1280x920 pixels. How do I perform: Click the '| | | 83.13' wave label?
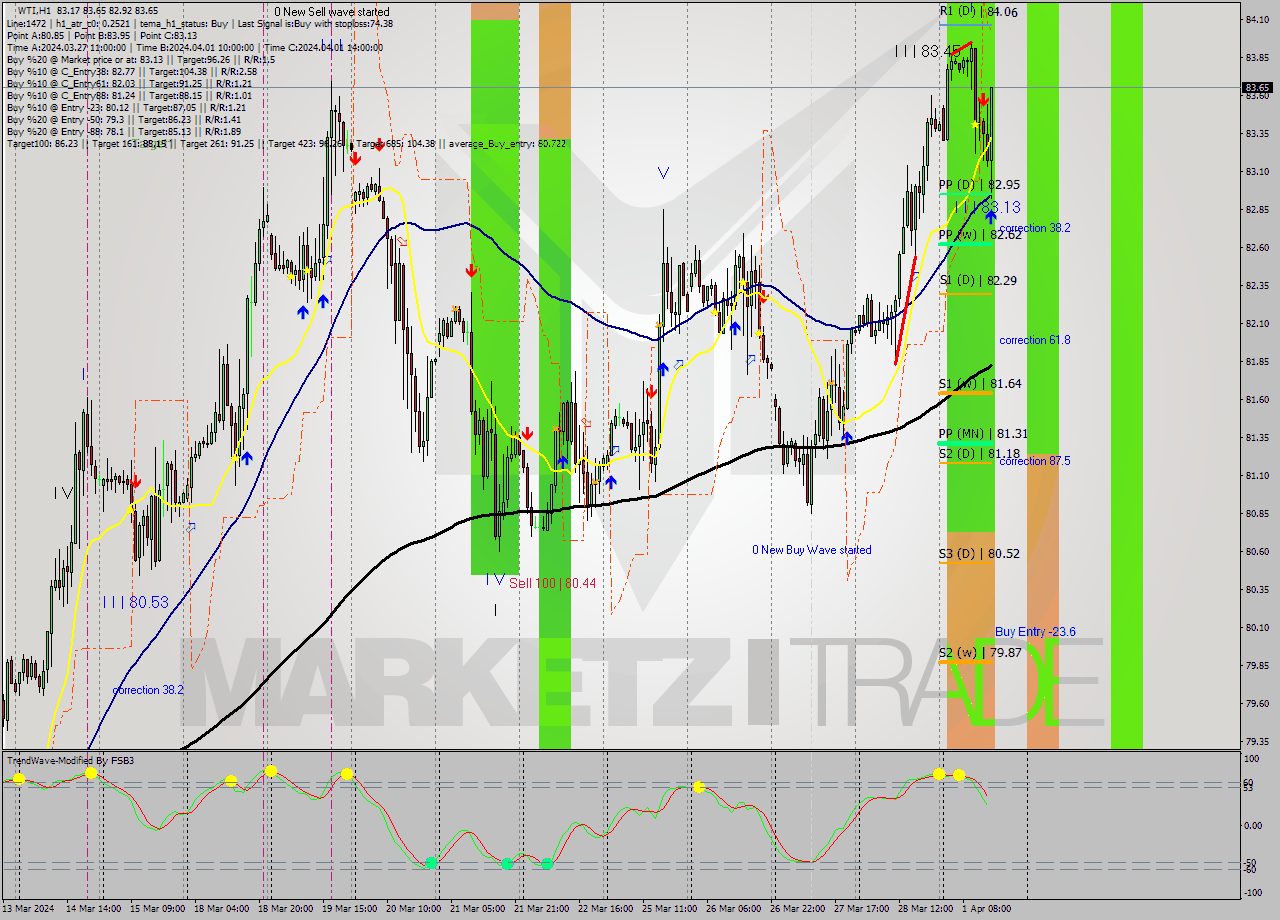[988, 207]
